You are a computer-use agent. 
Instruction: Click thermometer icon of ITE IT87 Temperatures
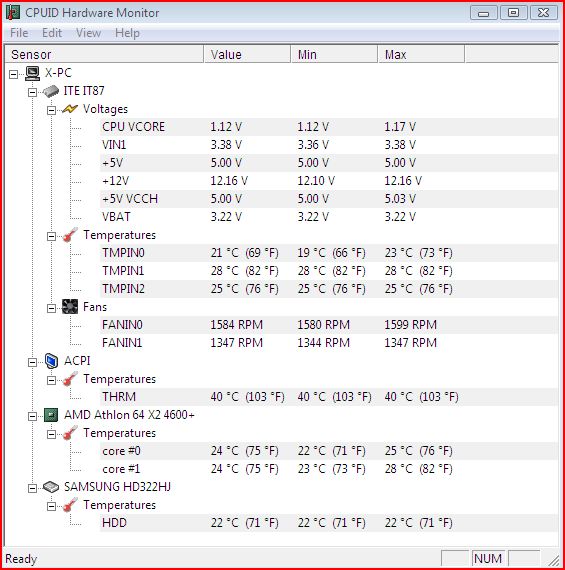tap(70, 235)
